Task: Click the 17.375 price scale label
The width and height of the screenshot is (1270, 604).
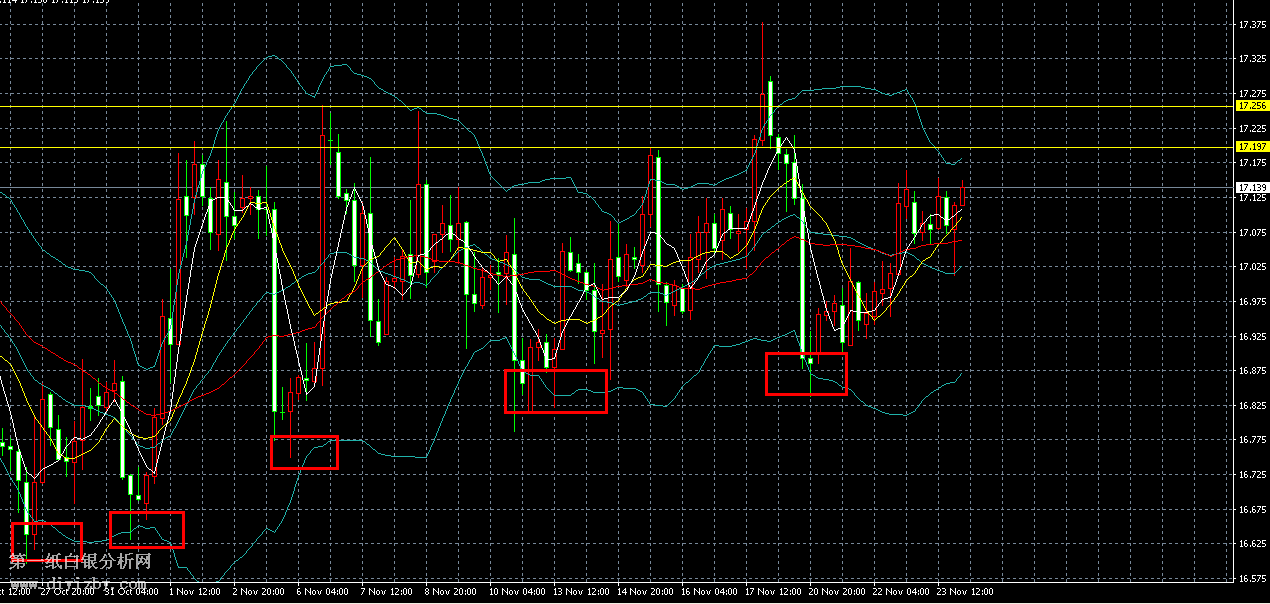Action: pyautogui.click(x=1251, y=24)
